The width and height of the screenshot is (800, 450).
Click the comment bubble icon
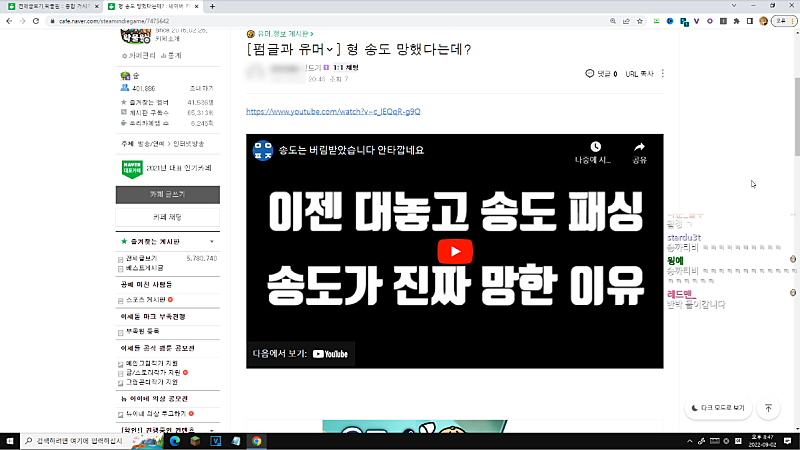click(x=589, y=73)
